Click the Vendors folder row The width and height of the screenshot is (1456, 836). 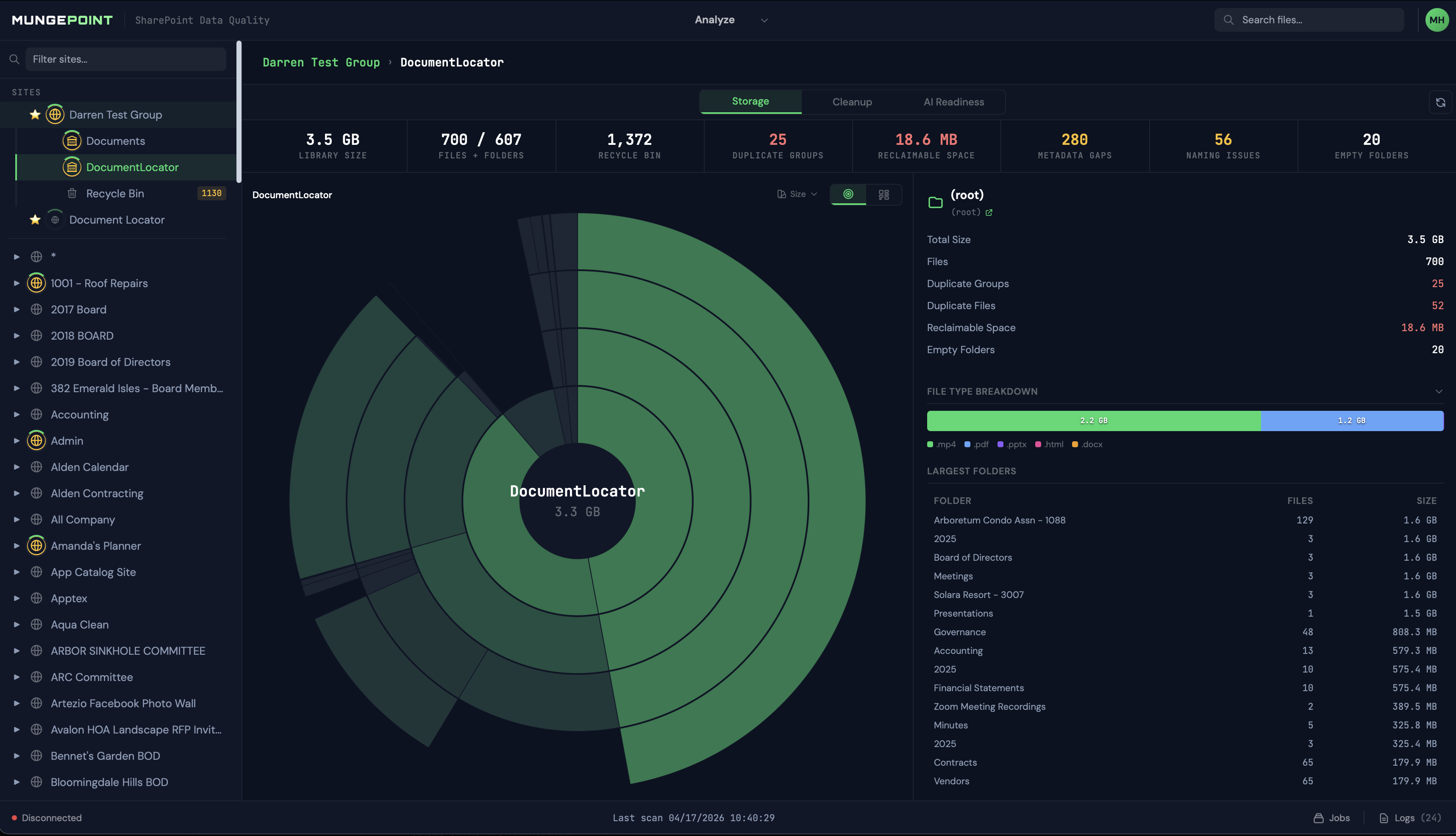pyautogui.click(x=1185, y=781)
